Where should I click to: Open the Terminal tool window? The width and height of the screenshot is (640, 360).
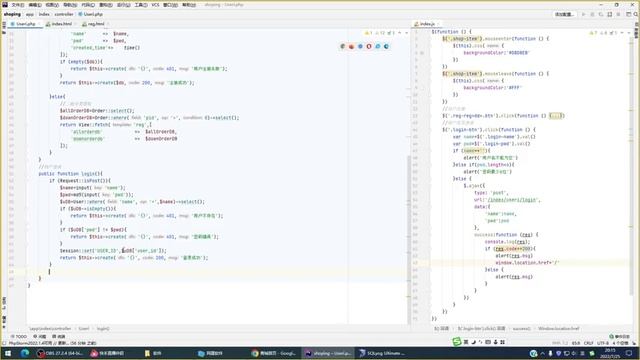59,337
